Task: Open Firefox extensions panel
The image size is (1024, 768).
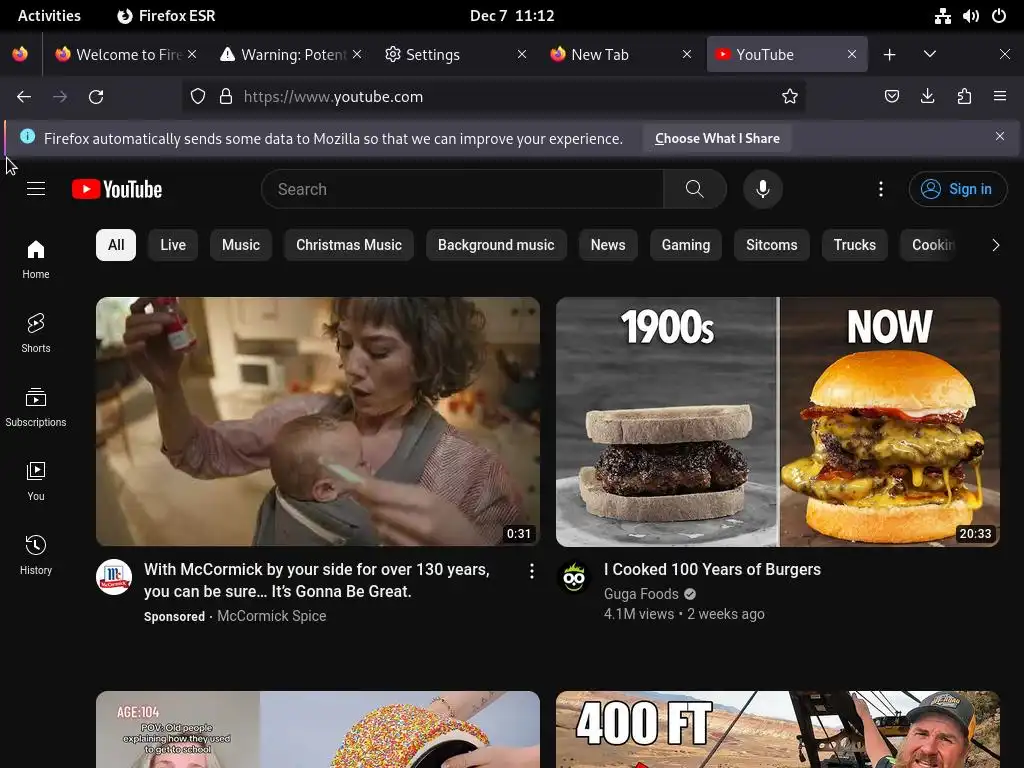Action: click(964, 97)
